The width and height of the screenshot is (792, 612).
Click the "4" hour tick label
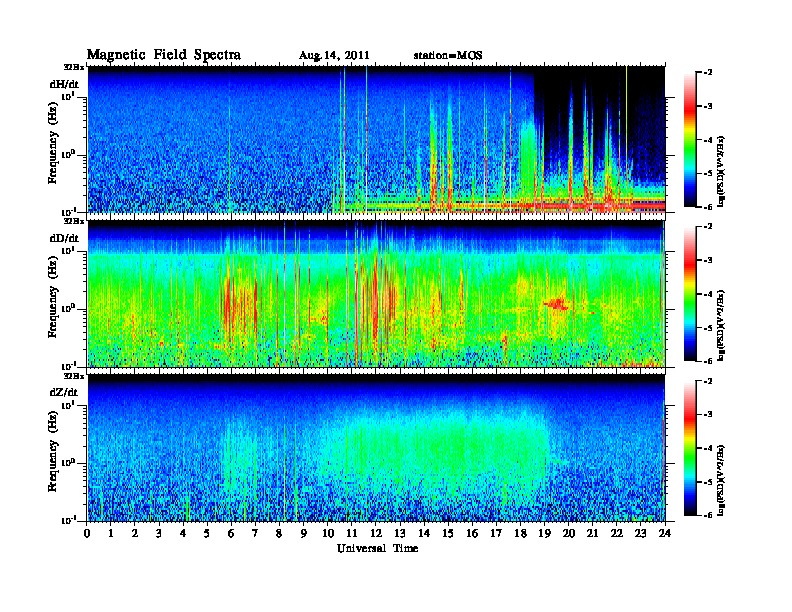(x=183, y=534)
